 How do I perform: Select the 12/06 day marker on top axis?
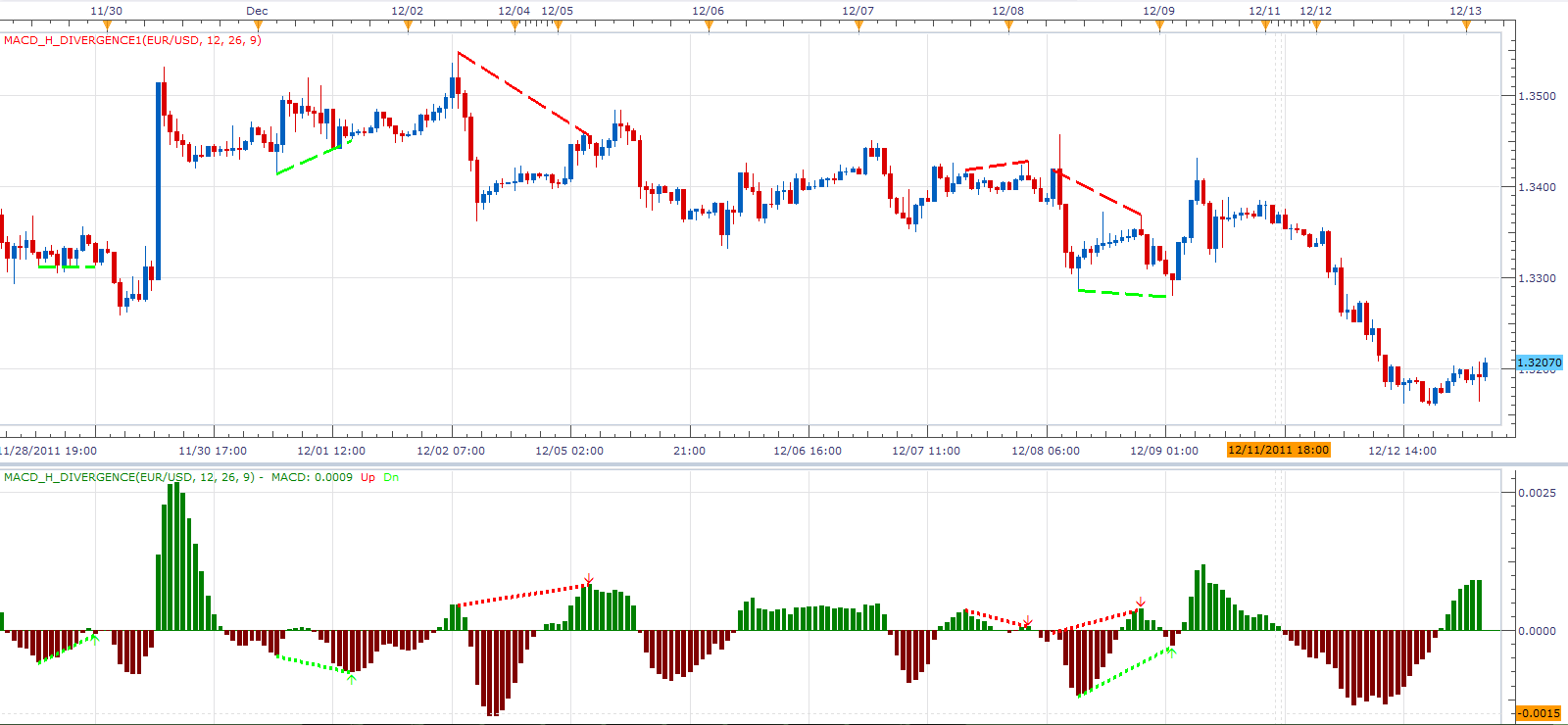(709, 11)
